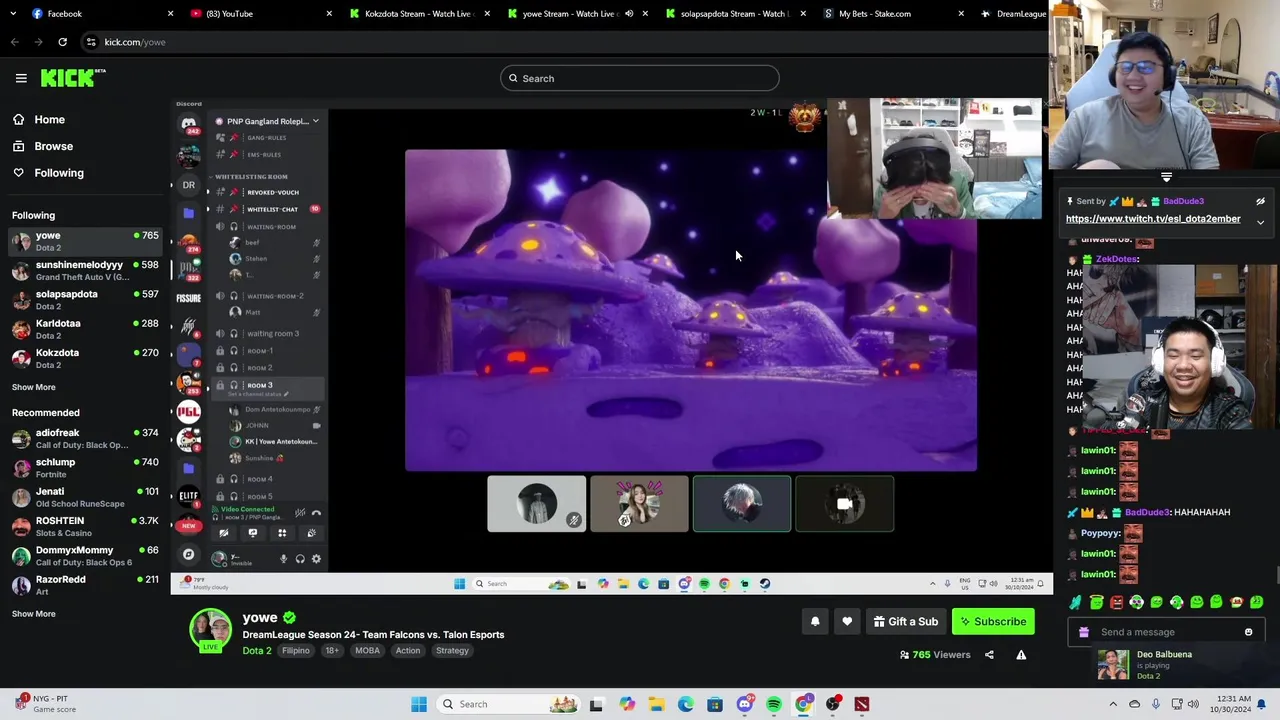Toggle Discord screen share button in stream
1280x720 pixels.
tap(253, 534)
